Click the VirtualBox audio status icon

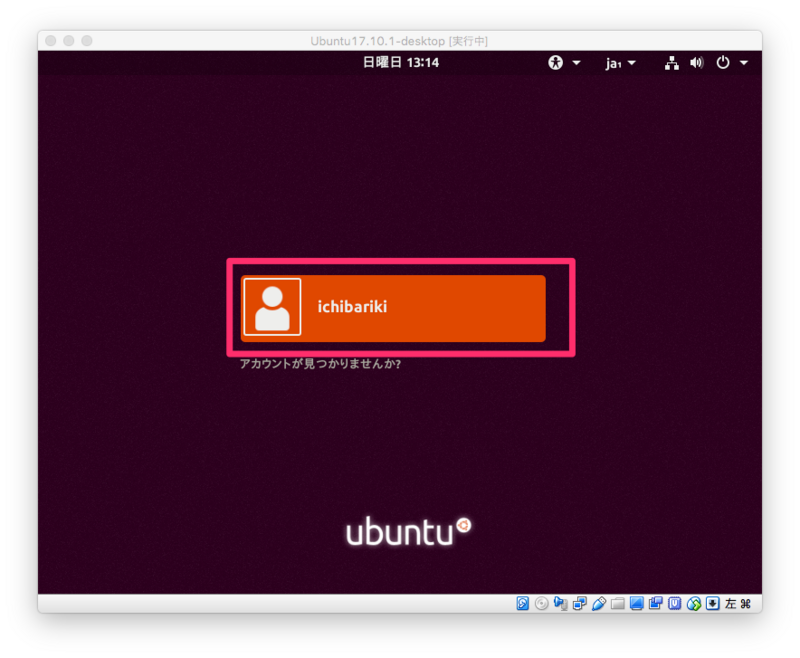point(560,603)
